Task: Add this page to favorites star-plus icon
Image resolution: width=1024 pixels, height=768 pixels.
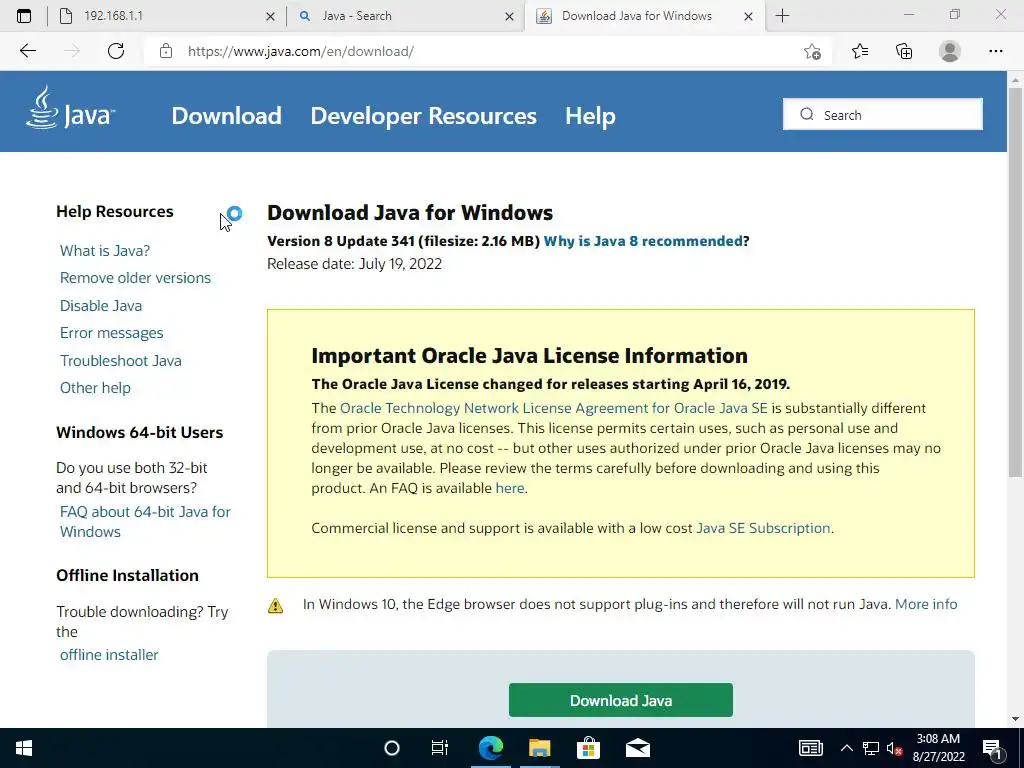Action: point(812,51)
